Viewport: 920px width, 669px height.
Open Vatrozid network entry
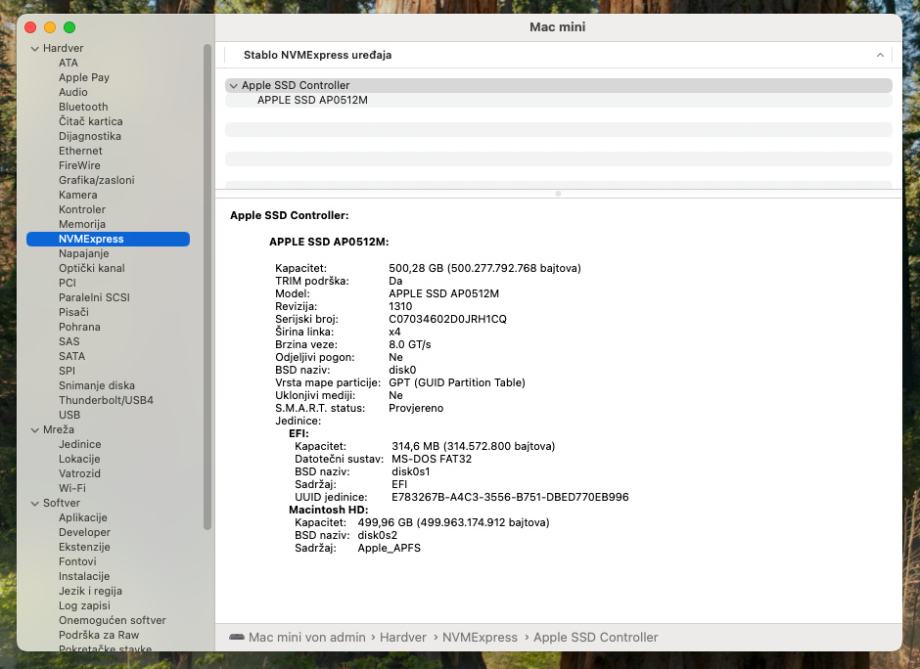click(80, 474)
